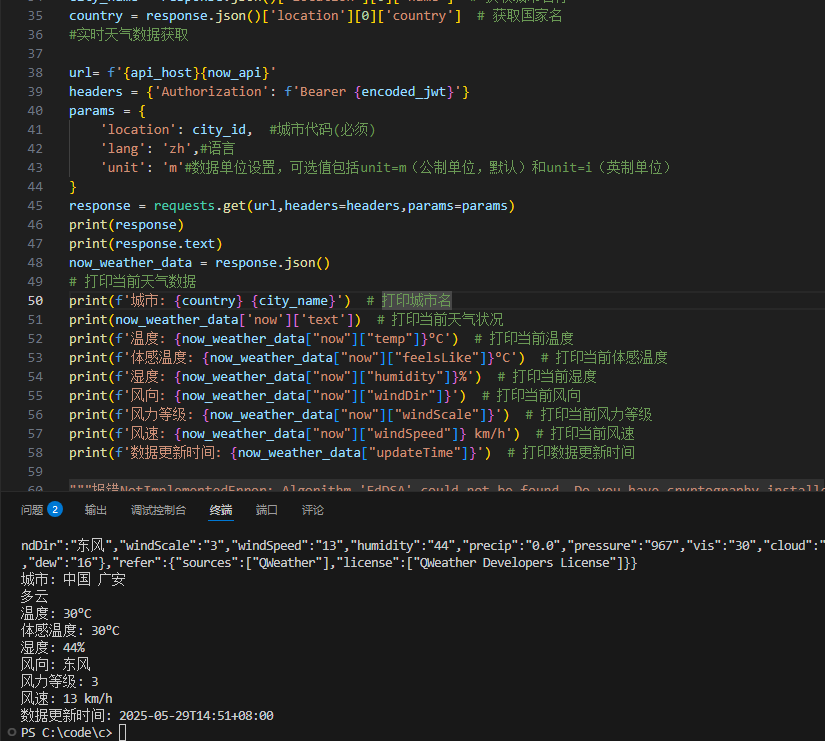825x741 pixels.
Task: Click terminal output line 多云
Action: tap(35, 596)
